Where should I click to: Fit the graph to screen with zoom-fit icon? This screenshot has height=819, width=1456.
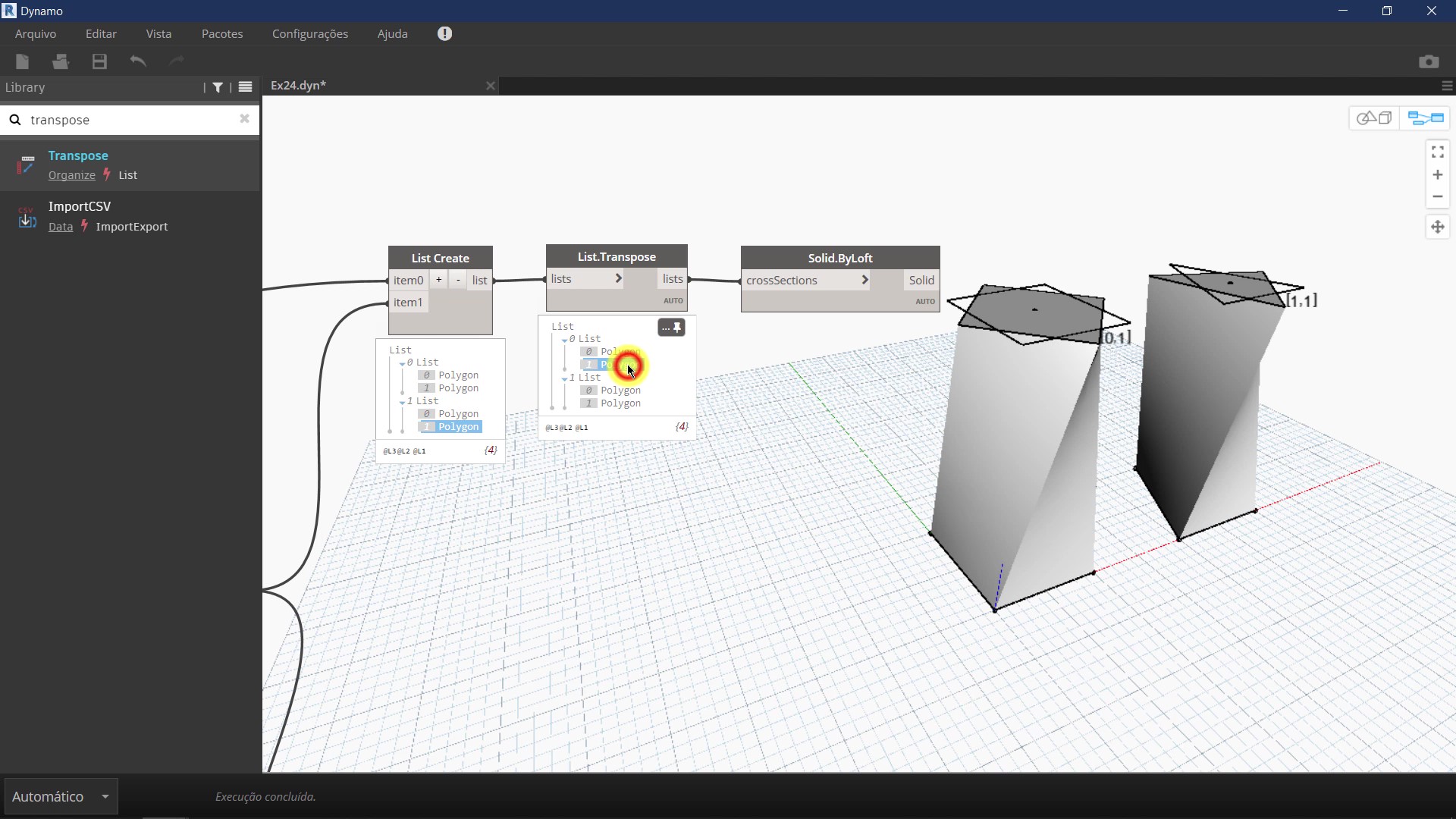click(1438, 151)
